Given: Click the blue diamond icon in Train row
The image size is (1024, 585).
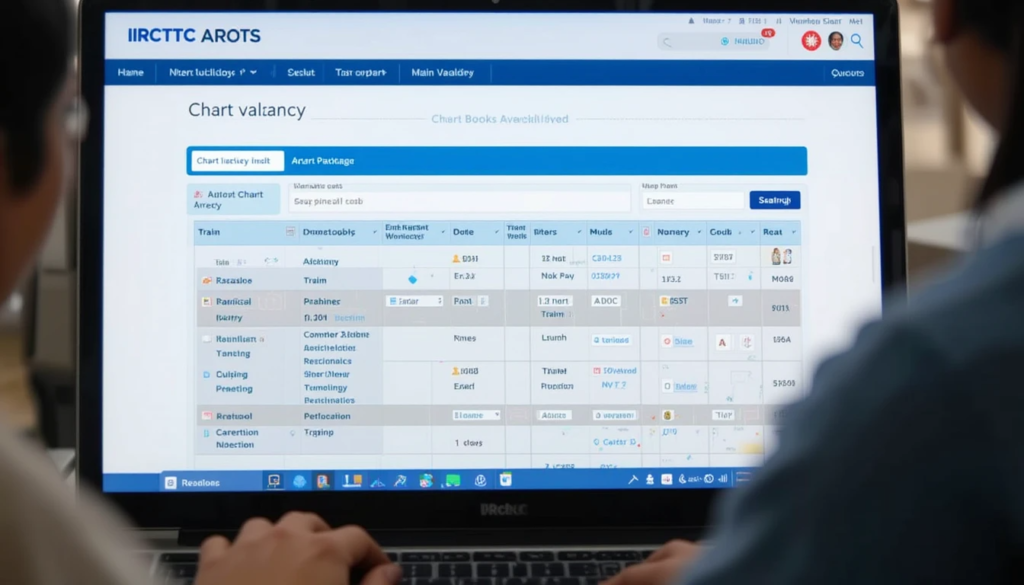Looking at the screenshot, I should [x=412, y=279].
